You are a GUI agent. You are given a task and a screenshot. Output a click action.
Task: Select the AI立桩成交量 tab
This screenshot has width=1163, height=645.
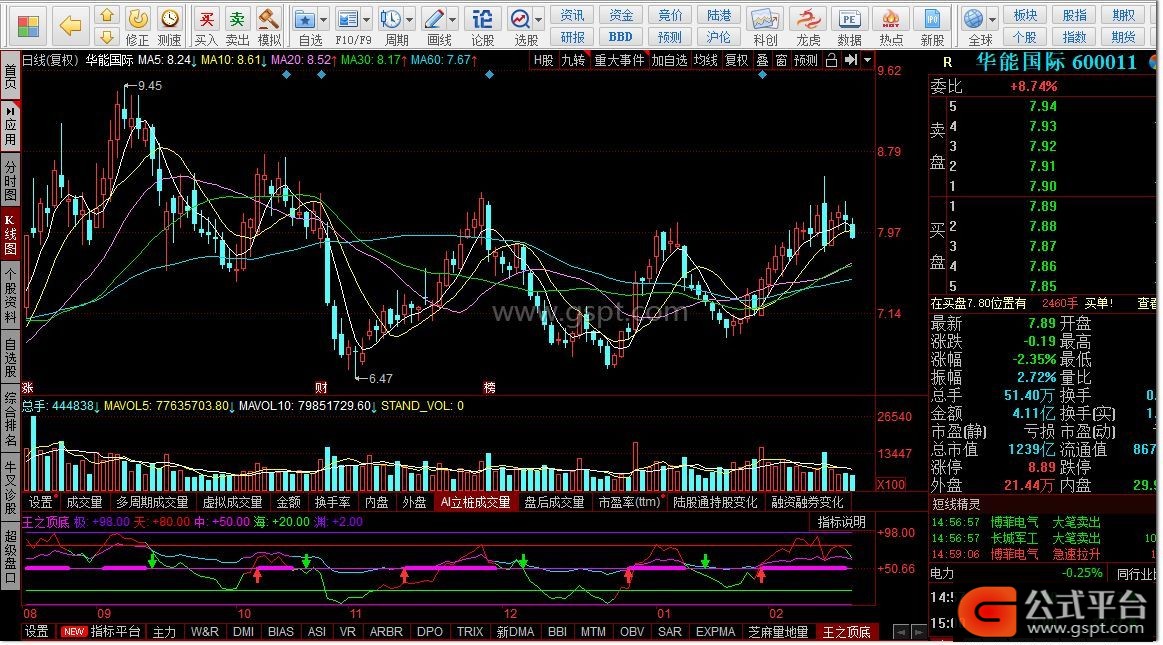click(475, 503)
